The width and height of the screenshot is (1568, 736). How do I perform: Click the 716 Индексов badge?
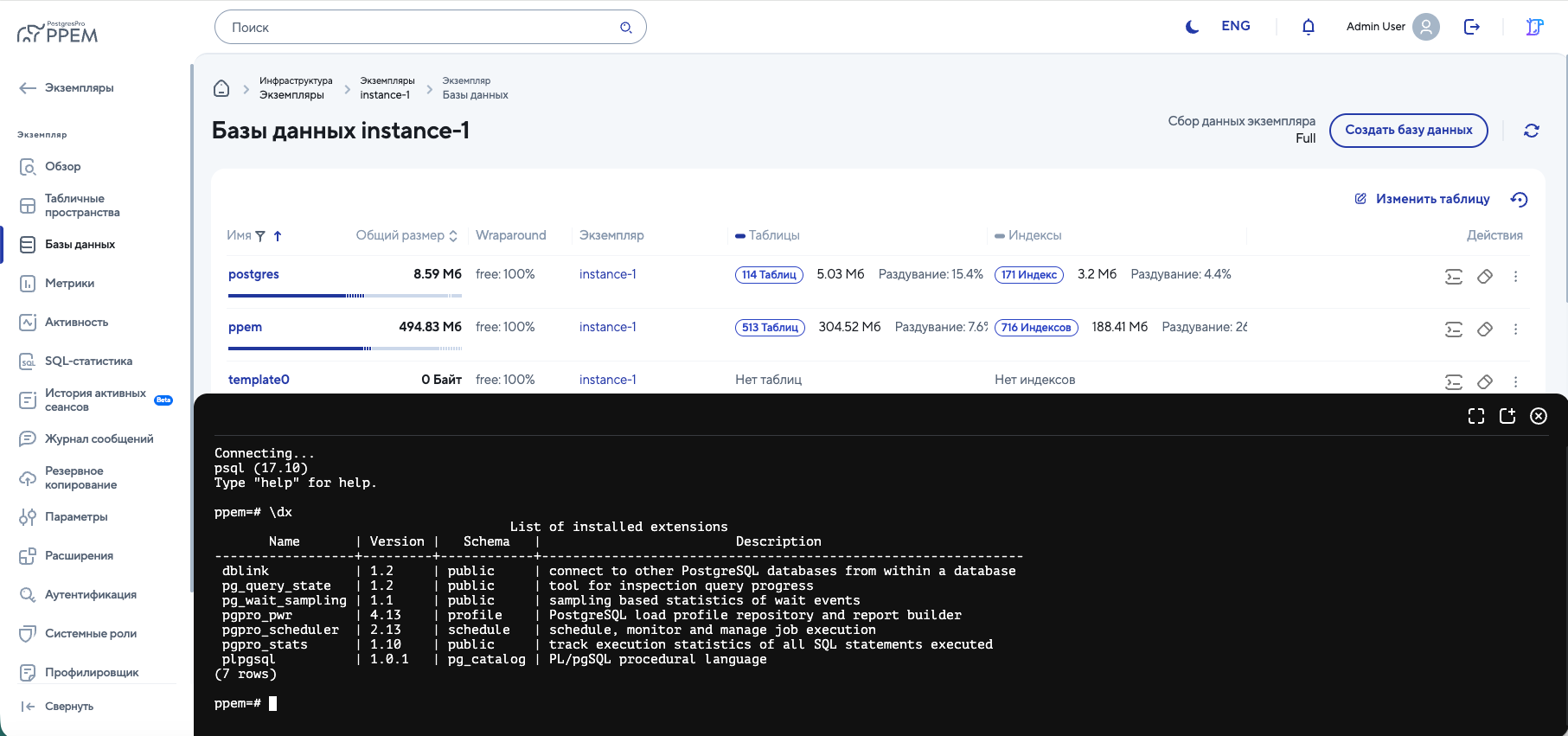1036,328
